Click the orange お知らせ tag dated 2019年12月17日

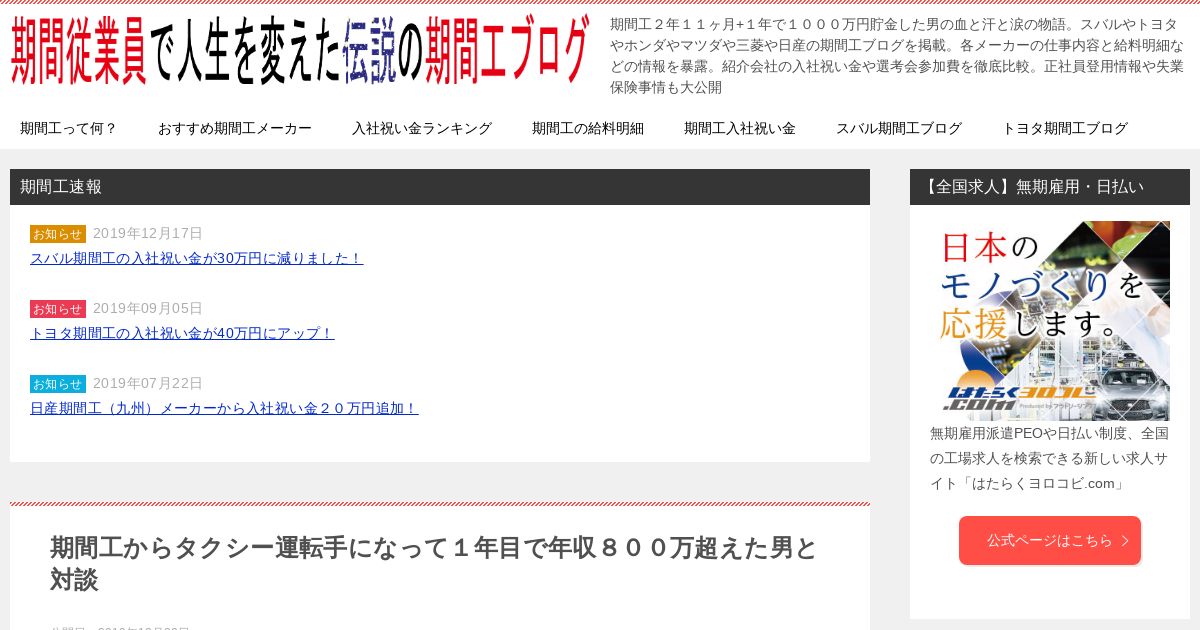[58, 234]
